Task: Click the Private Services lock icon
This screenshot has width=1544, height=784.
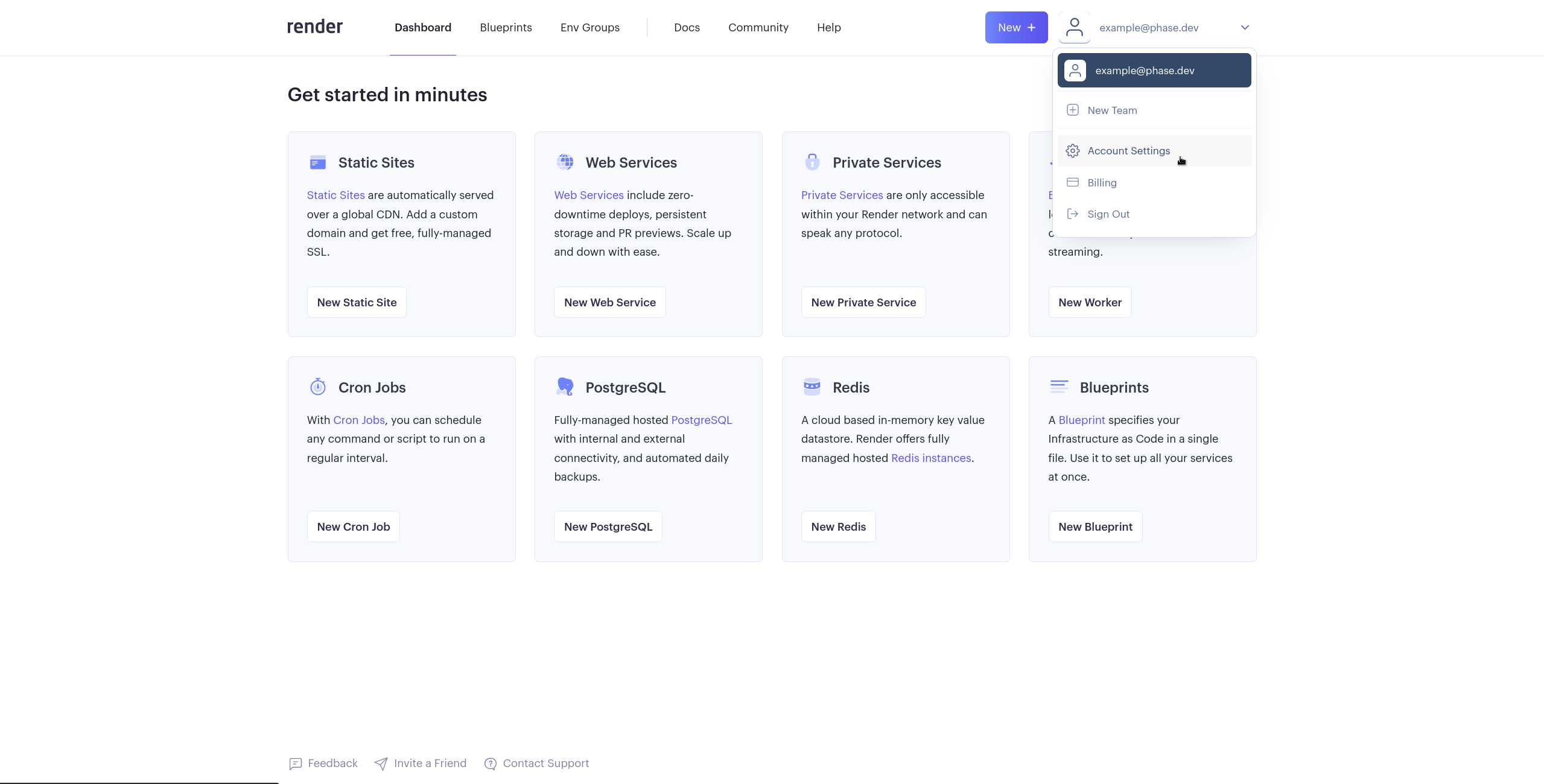Action: [x=812, y=162]
